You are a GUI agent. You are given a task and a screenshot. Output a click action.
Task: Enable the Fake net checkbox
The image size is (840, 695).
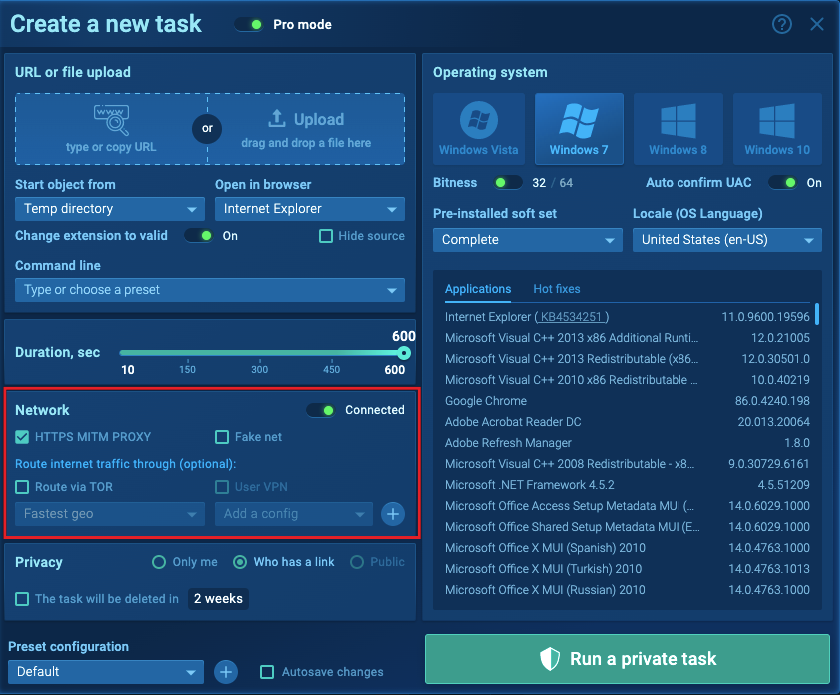click(x=222, y=437)
